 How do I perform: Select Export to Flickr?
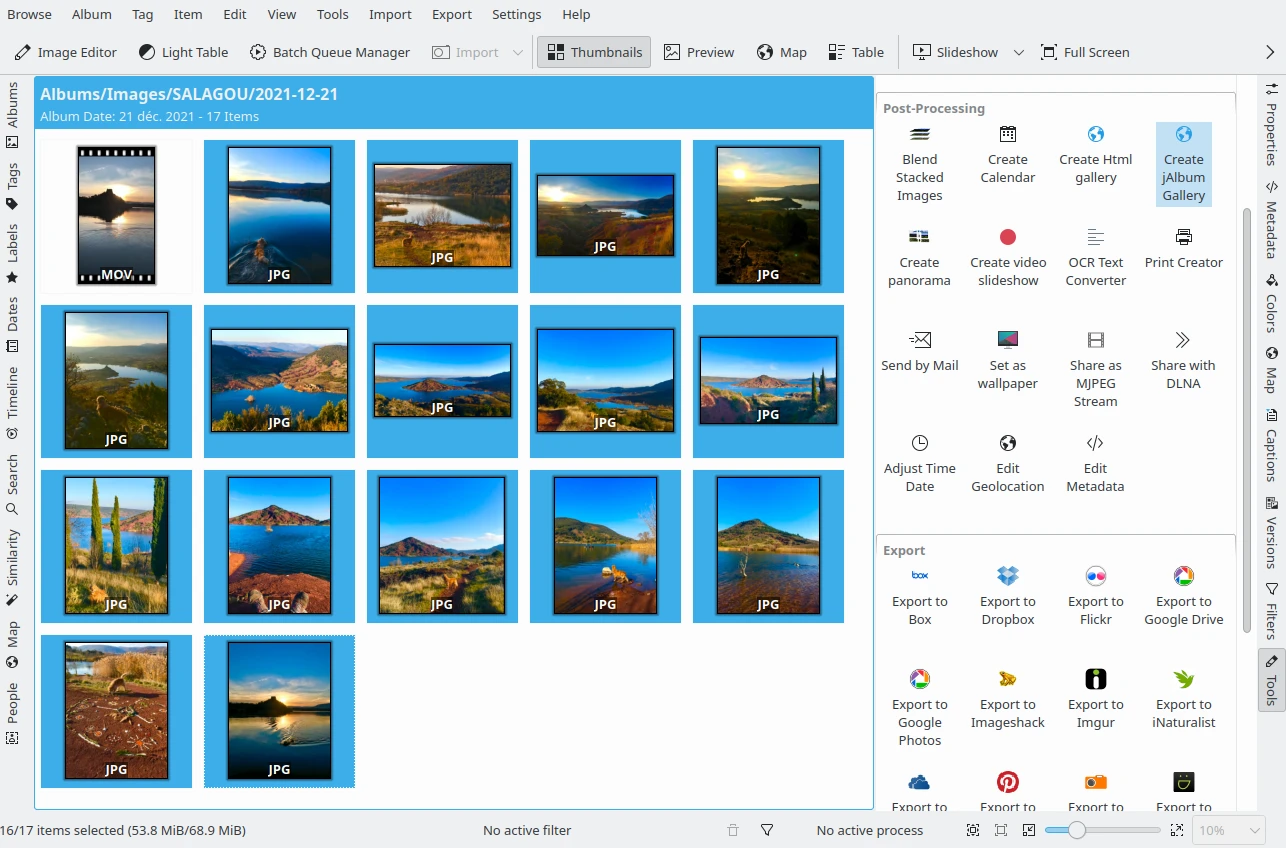click(x=1095, y=596)
